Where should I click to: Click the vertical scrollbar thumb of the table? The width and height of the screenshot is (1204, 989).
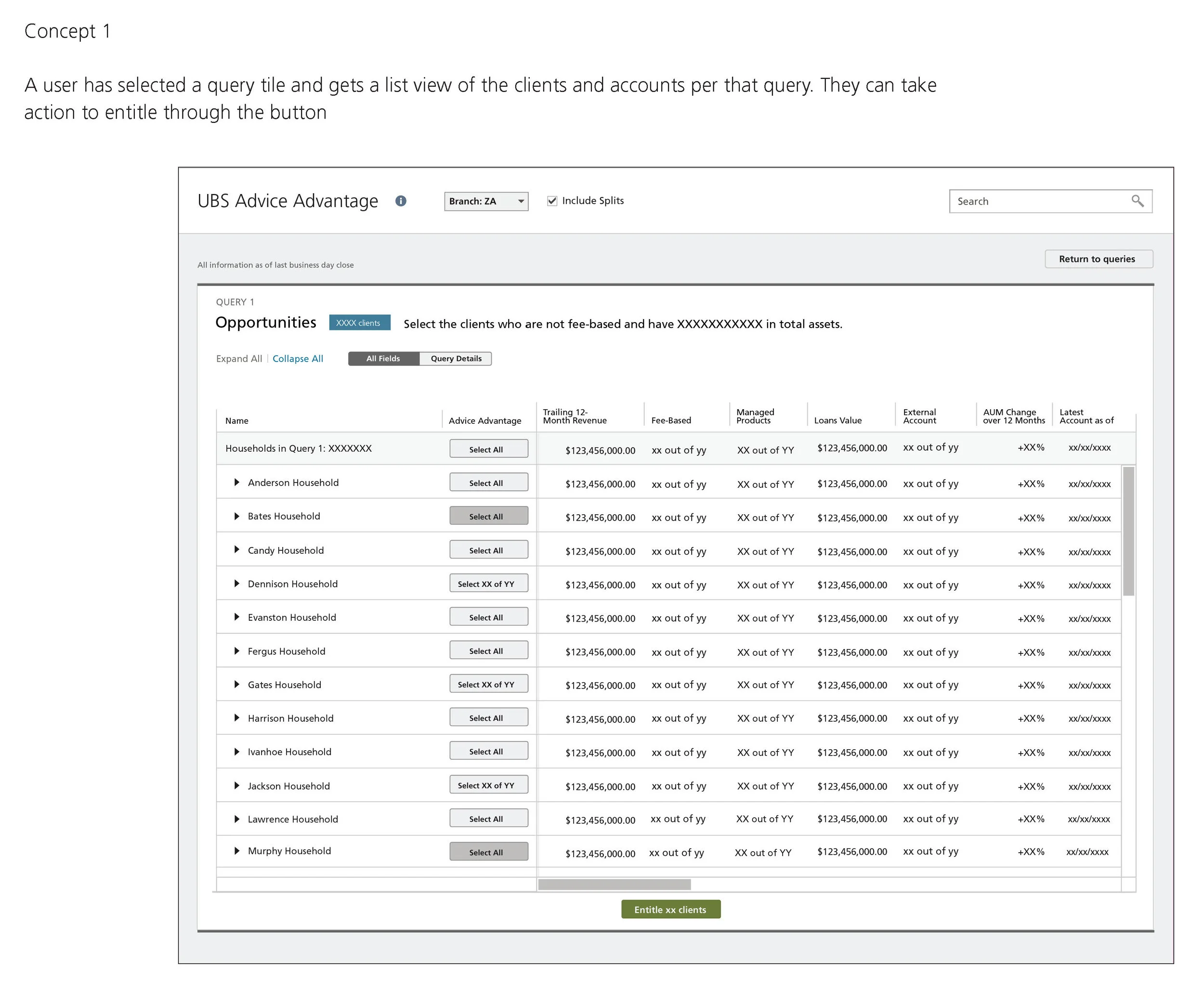pyautogui.click(x=1128, y=531)
